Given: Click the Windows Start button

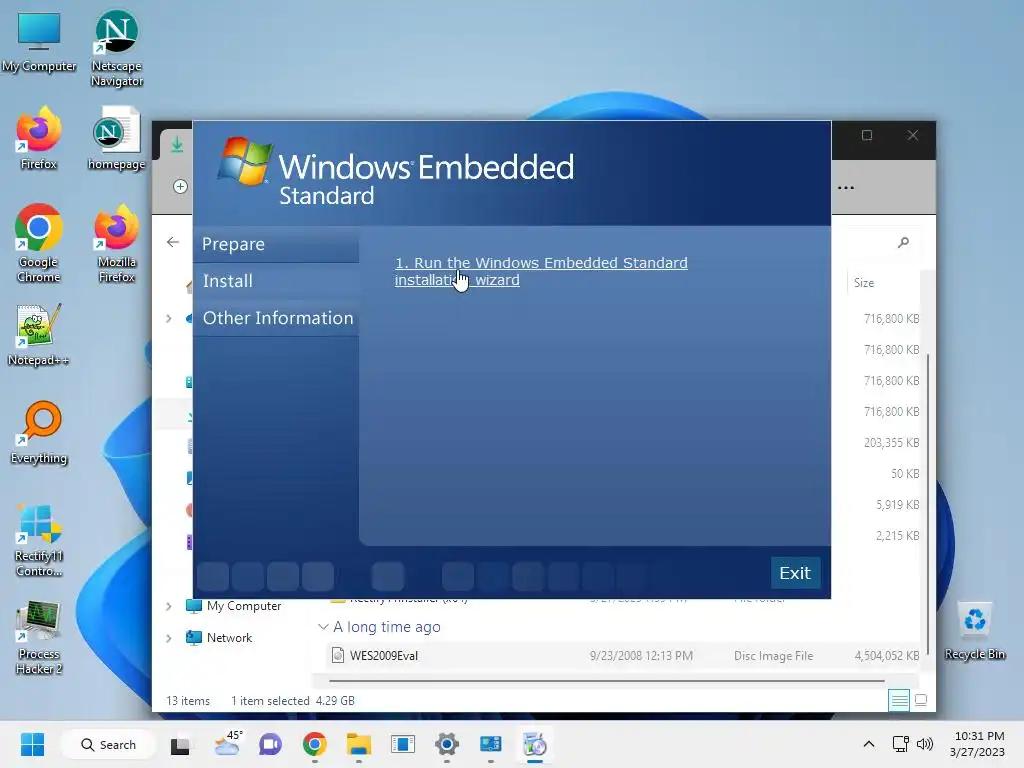Looking at the screenshot, I should [32, 744].
